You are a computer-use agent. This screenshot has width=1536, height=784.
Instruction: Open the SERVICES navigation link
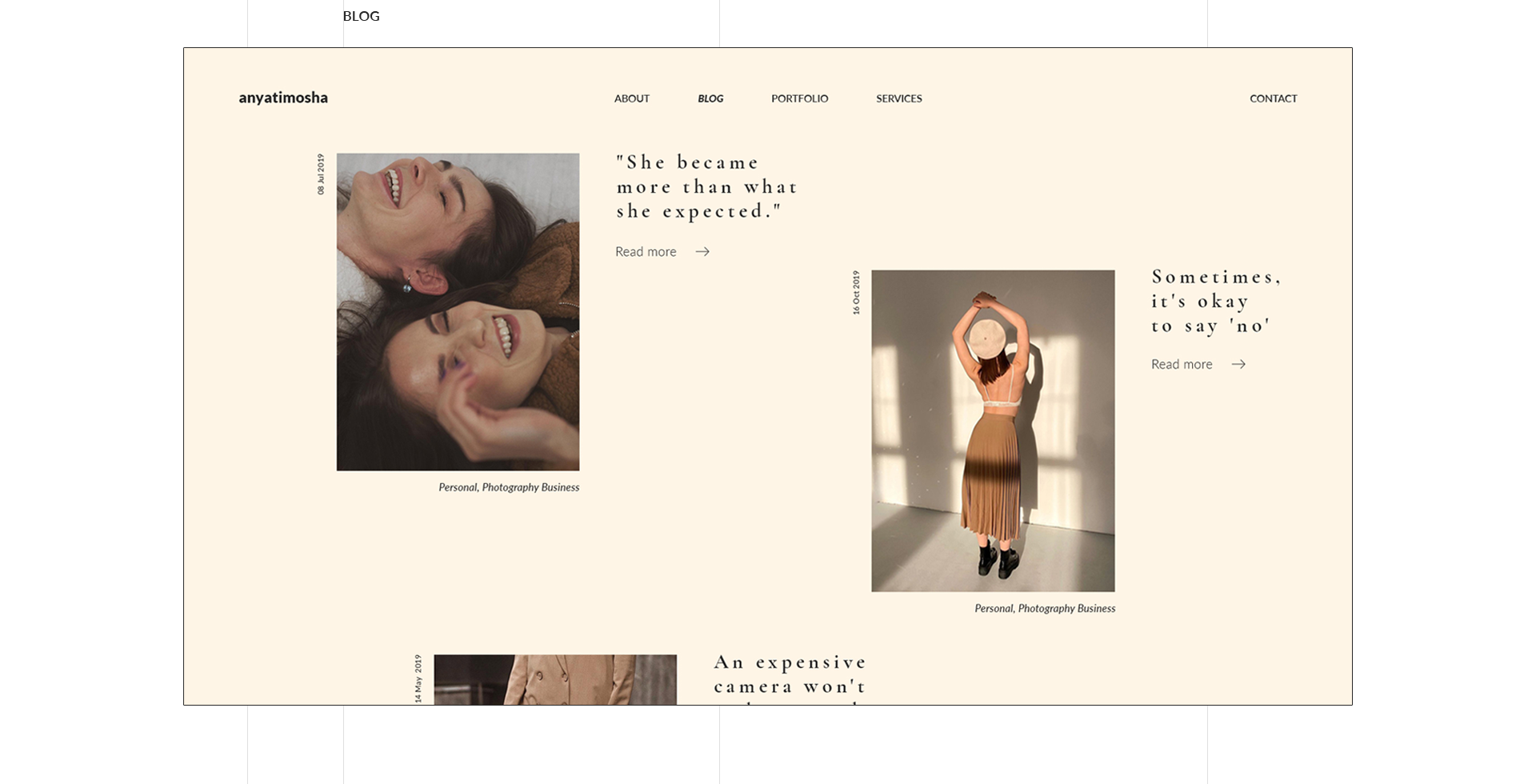click(899, 98)
